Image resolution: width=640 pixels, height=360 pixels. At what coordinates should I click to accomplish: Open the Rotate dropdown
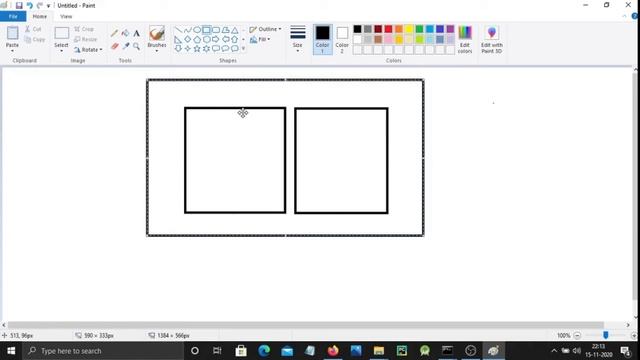click(x=88, y=50)
